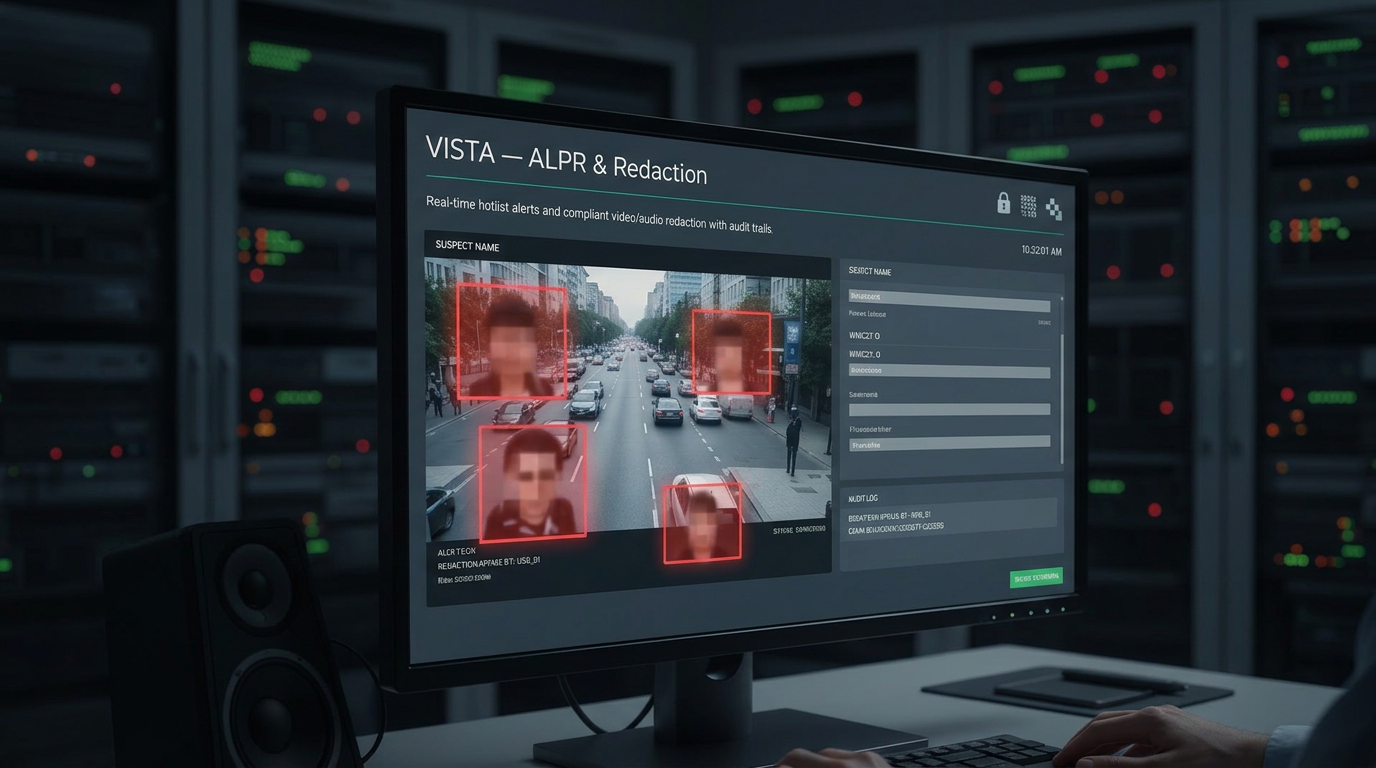Click the first Suspect Name input field

click(949, 296)
